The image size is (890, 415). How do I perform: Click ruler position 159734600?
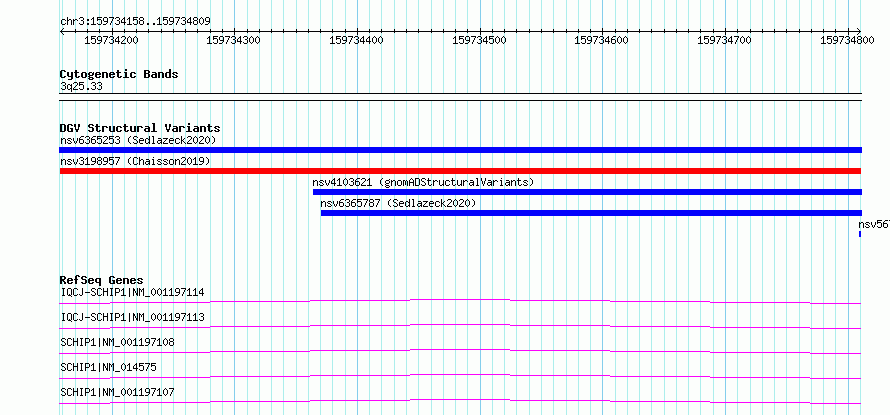[x=602, y=40]
